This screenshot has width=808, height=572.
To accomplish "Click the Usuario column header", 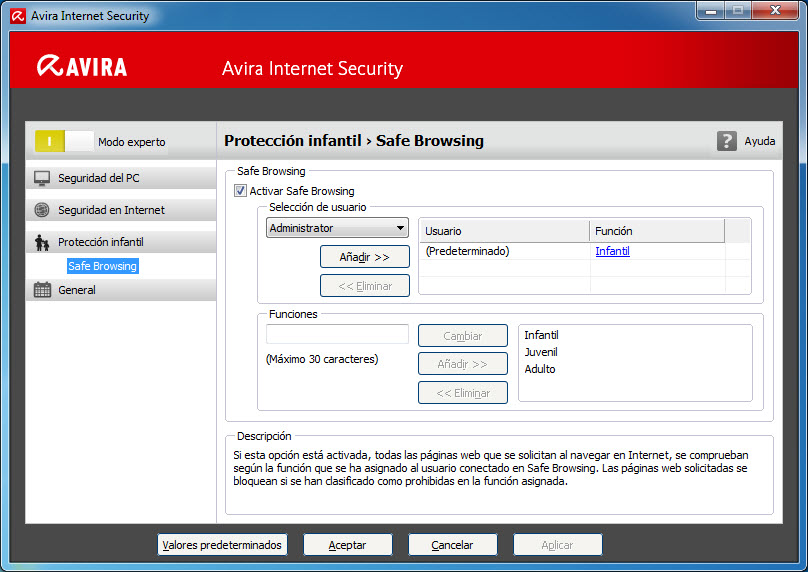I will pyautogui.click(x=504, y=231).
